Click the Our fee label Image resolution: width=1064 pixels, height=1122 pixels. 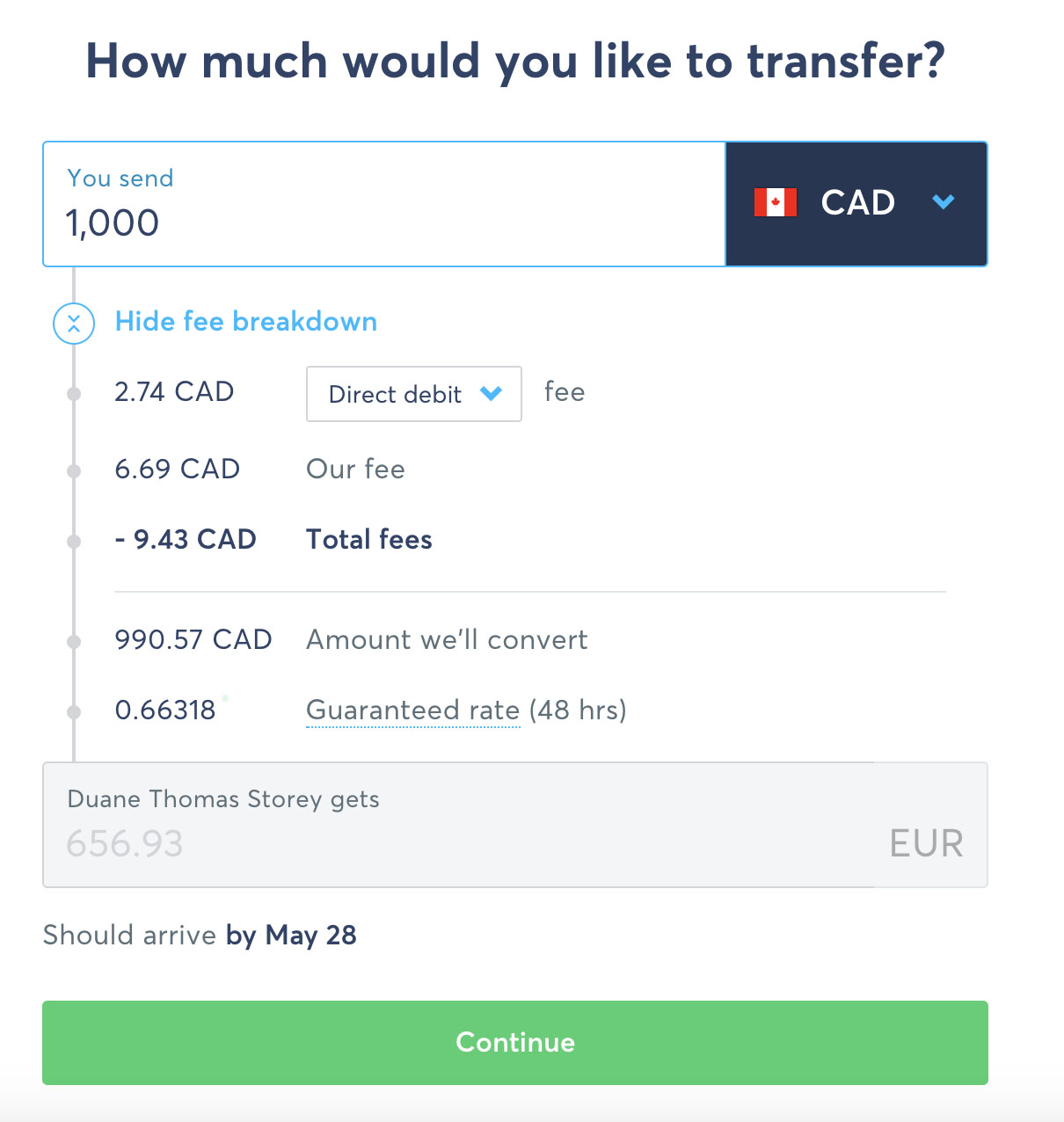(x=355, y=469)
